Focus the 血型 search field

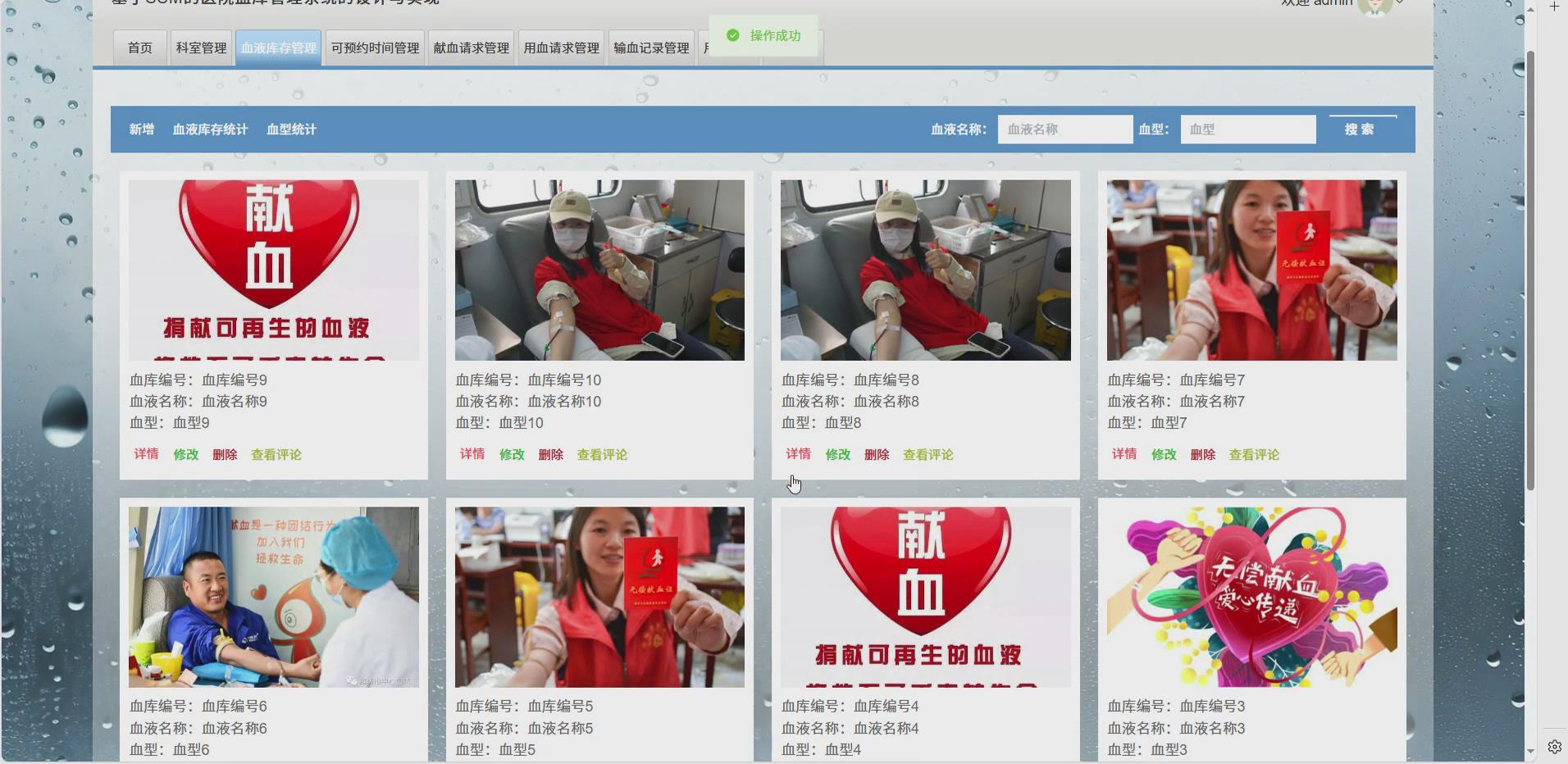(x=1248, y=130)
